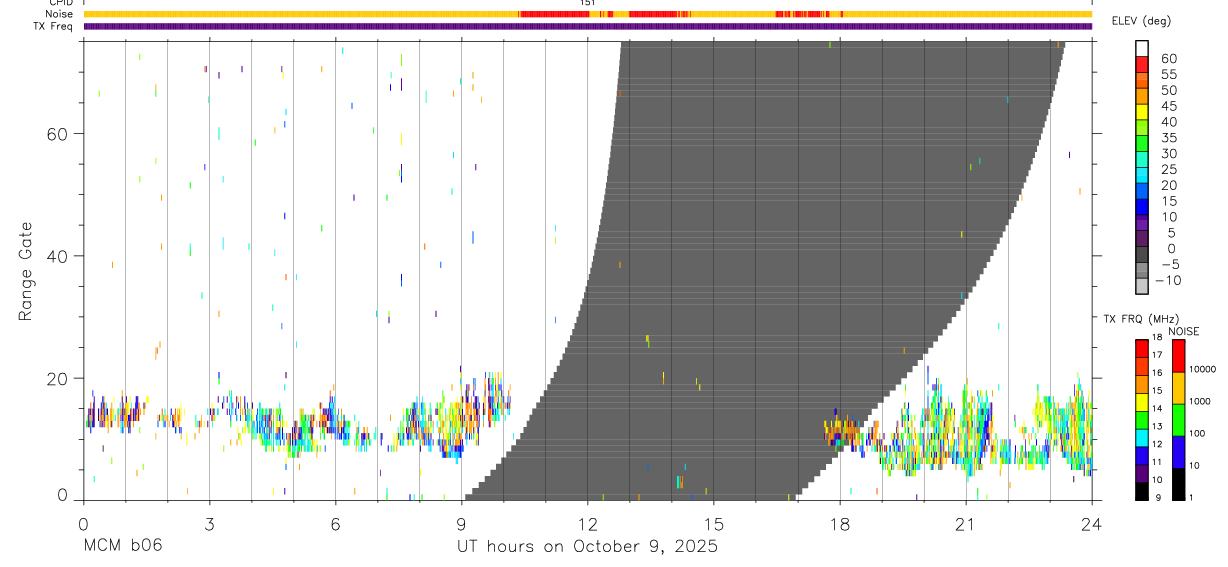Image resolution: width=1228 pixels, height=567 pixels.
Task: Click the 35 label on ELEV colorbar
Action: [x=1168, y=138]
